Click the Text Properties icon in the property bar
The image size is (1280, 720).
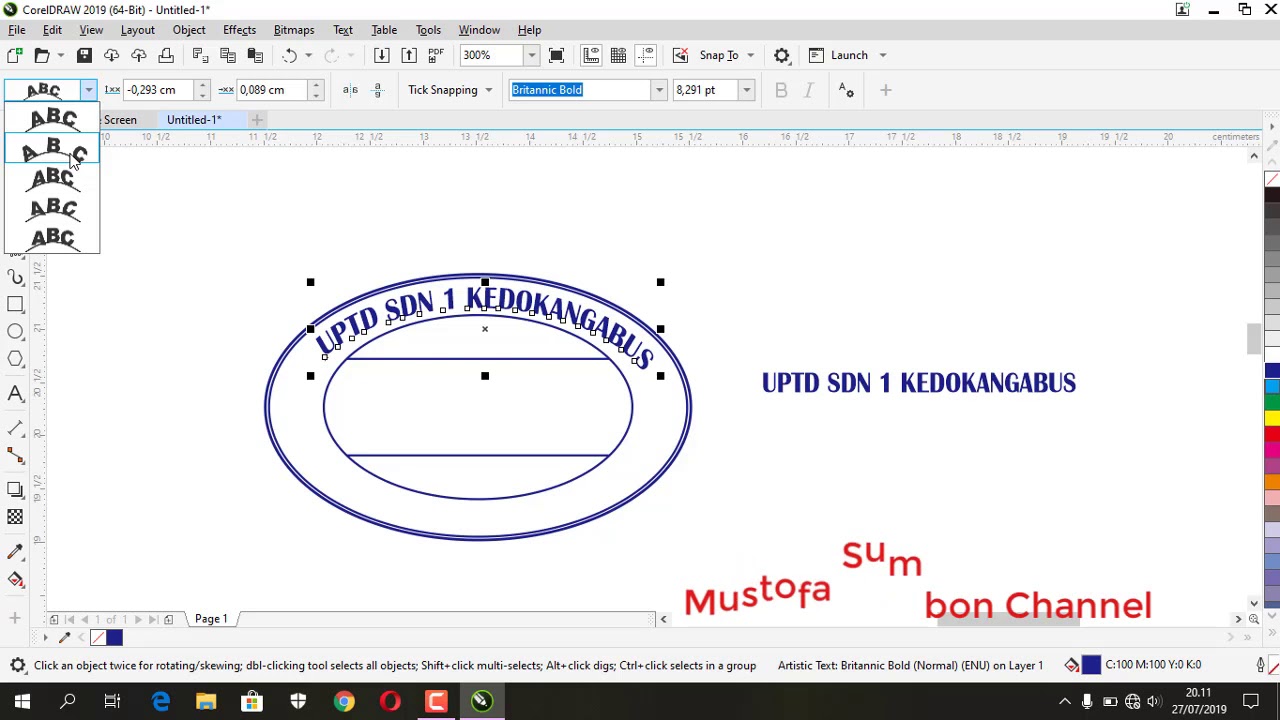tap(846, 90)
